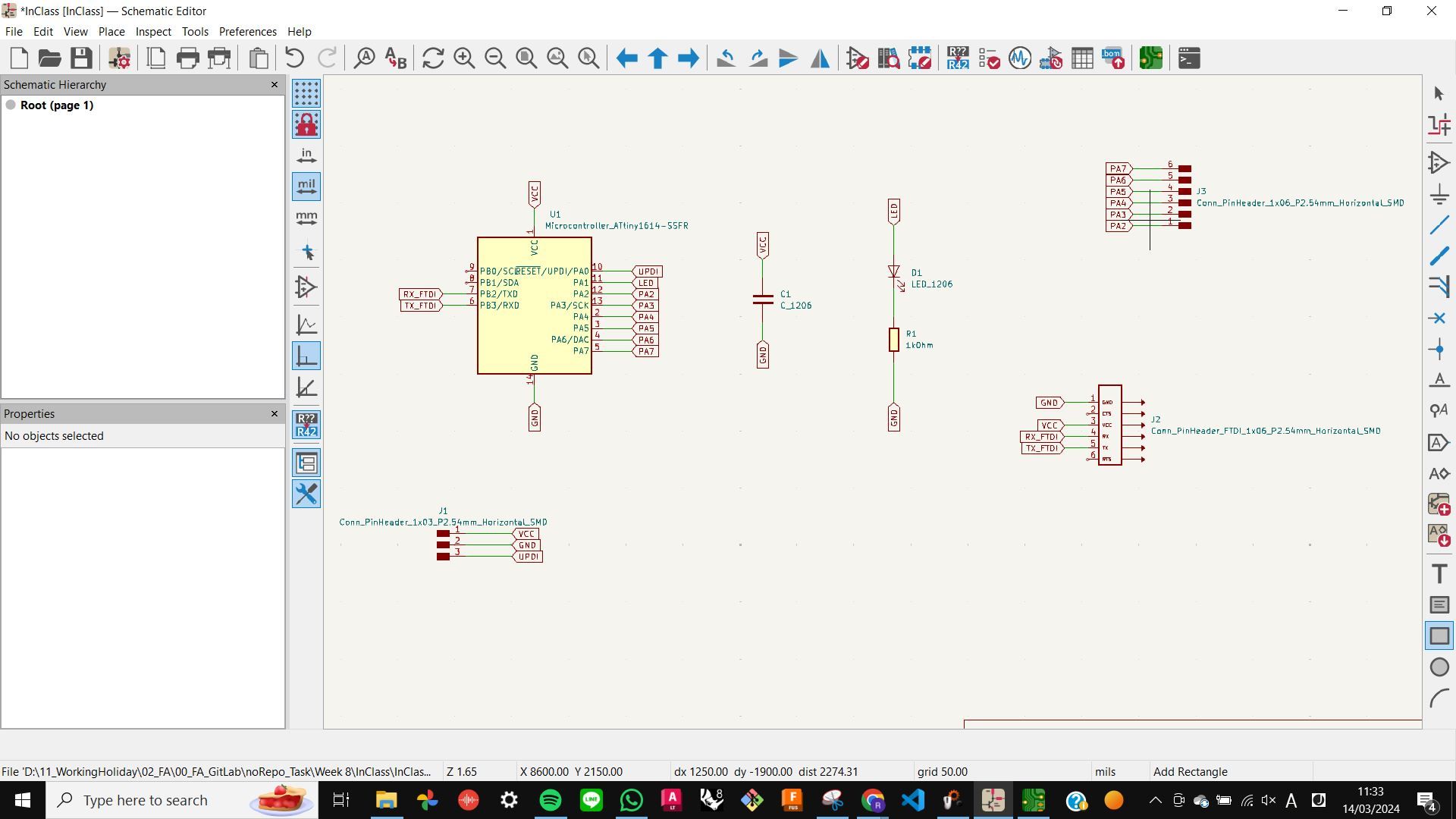
Task: Click the Schematic Hierarchy close button
Action: coord(275,84)
